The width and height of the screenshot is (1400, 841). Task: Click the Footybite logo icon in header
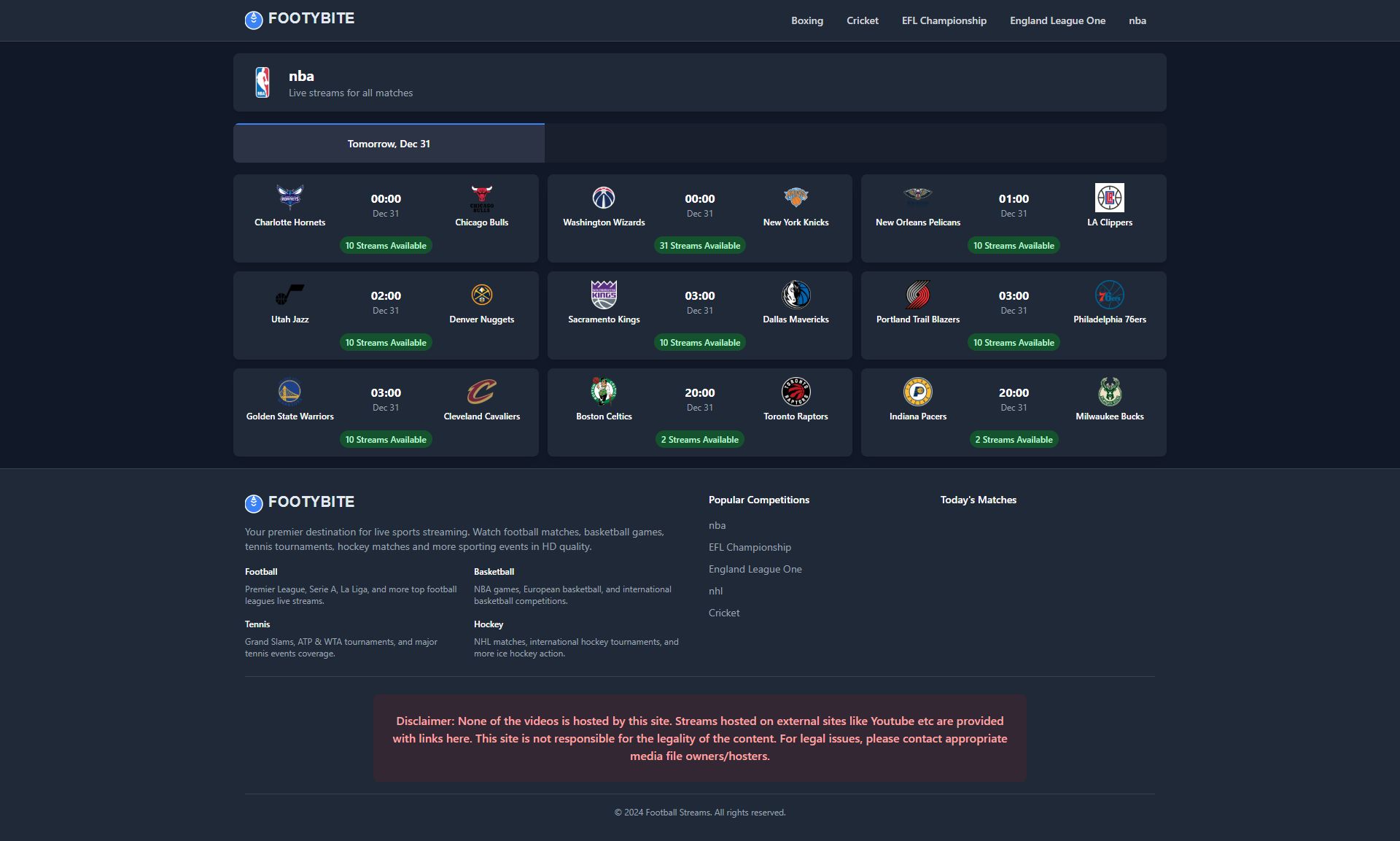pos(253,20)
